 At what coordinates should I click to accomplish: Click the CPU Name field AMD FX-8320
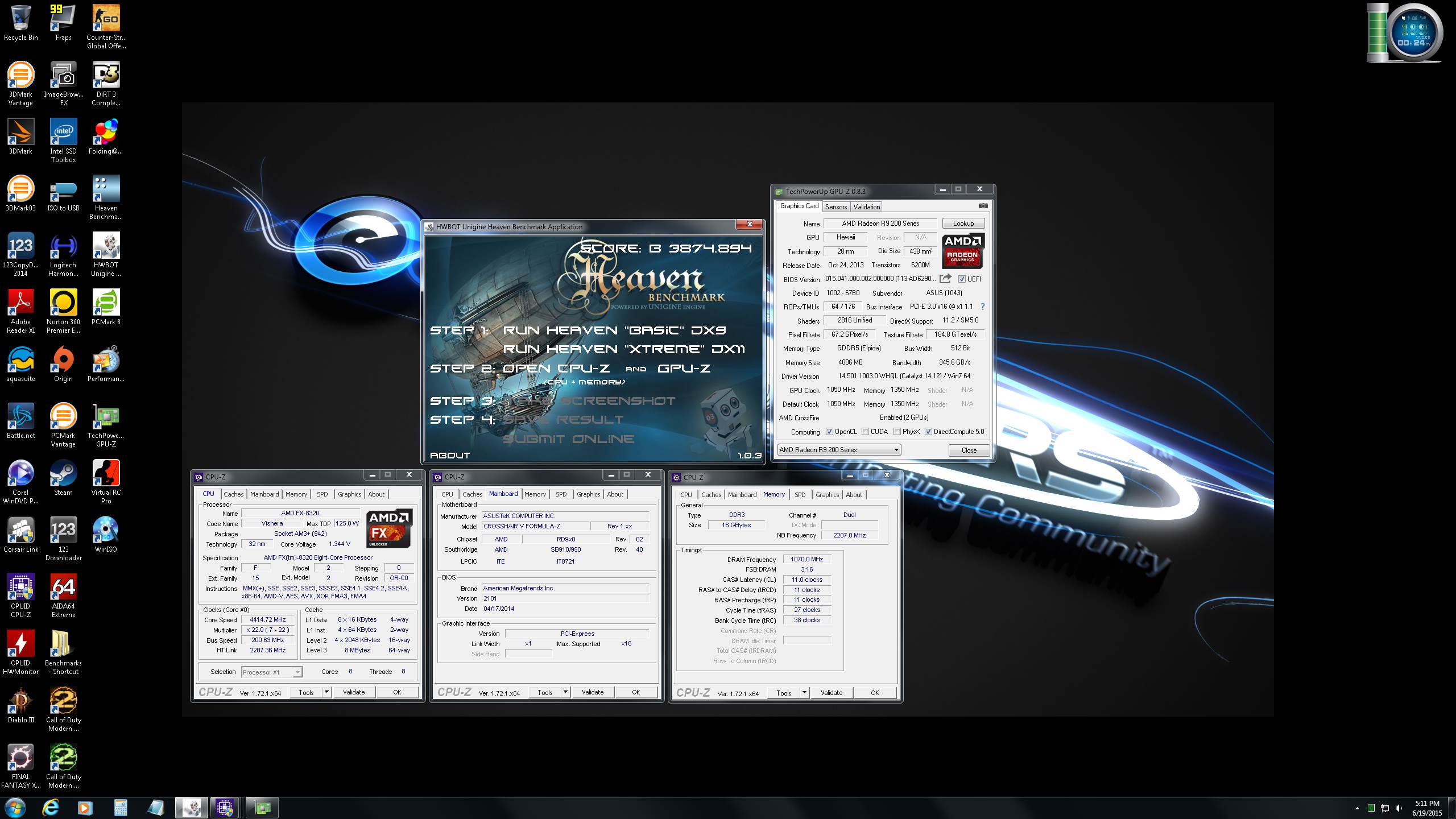(300, 513)
